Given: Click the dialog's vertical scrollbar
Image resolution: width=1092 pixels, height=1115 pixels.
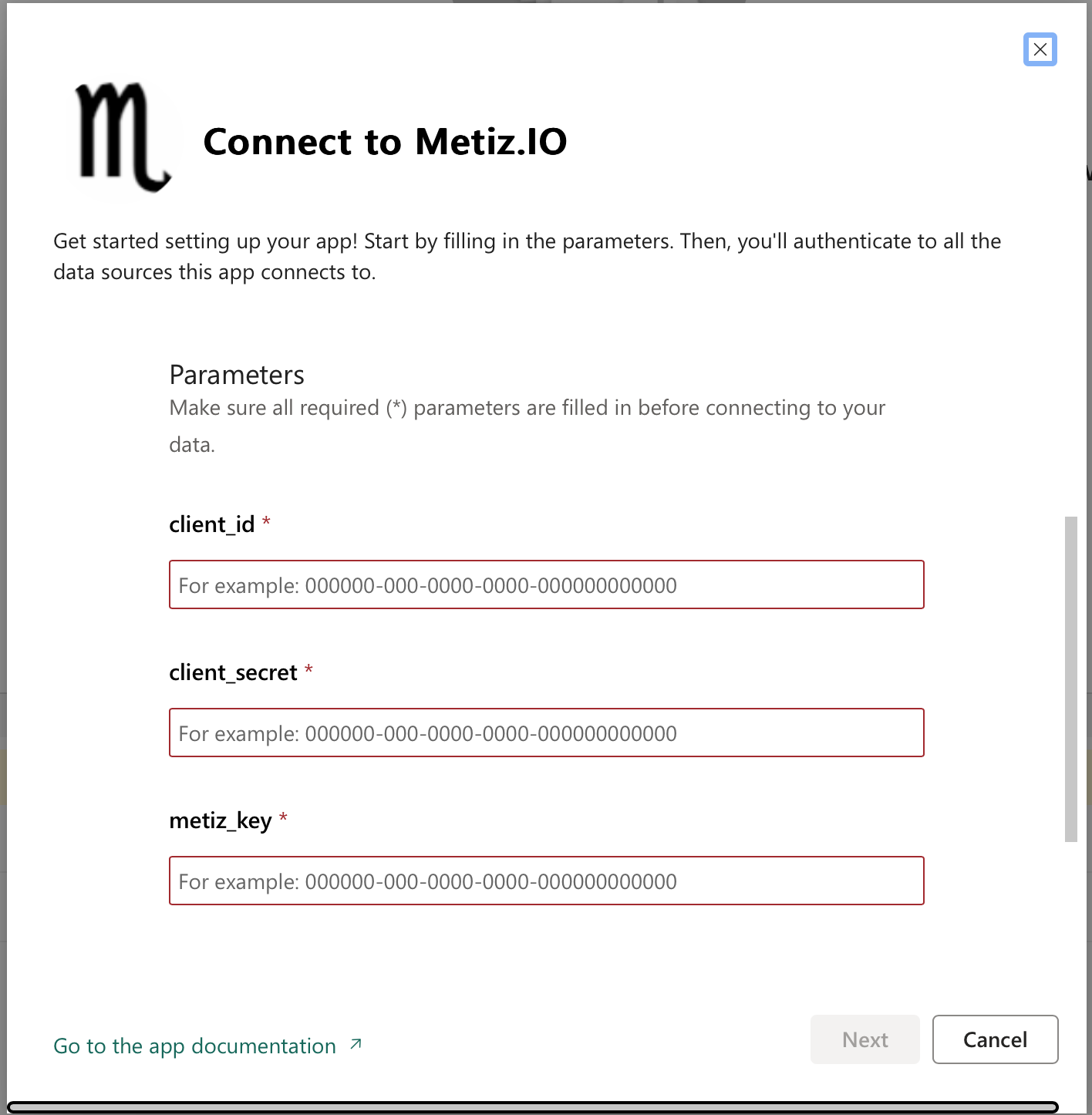Looking at the screenshot, I should (x=1070, y=679).
